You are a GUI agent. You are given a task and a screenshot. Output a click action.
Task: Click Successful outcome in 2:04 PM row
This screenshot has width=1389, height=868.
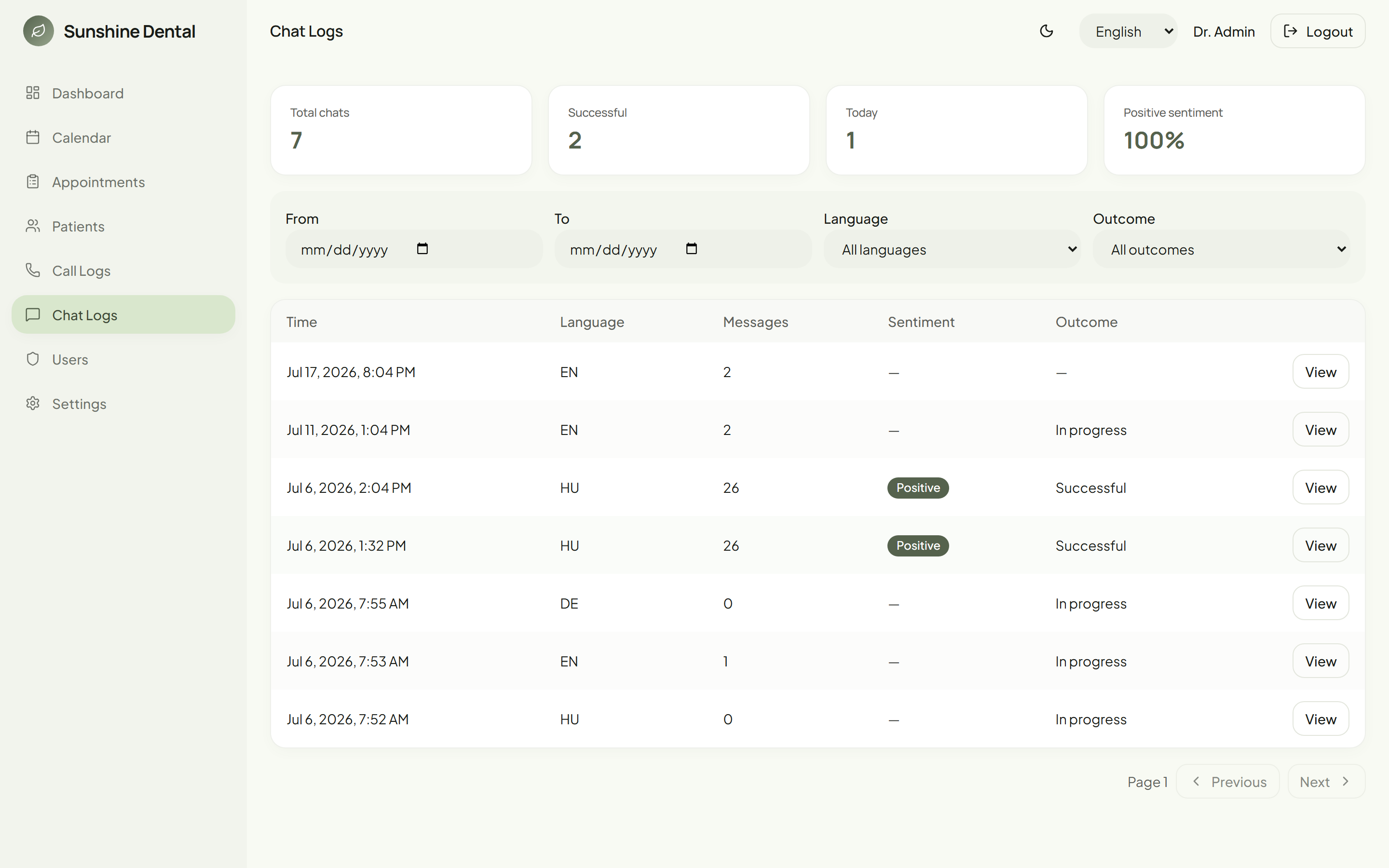coord(1090,488)
